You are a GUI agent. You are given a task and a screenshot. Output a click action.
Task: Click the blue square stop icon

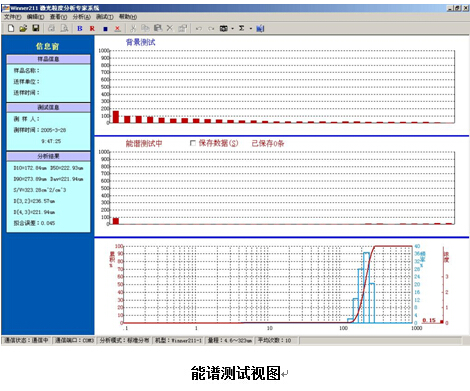pyautogui.click(x=105, y=29)
